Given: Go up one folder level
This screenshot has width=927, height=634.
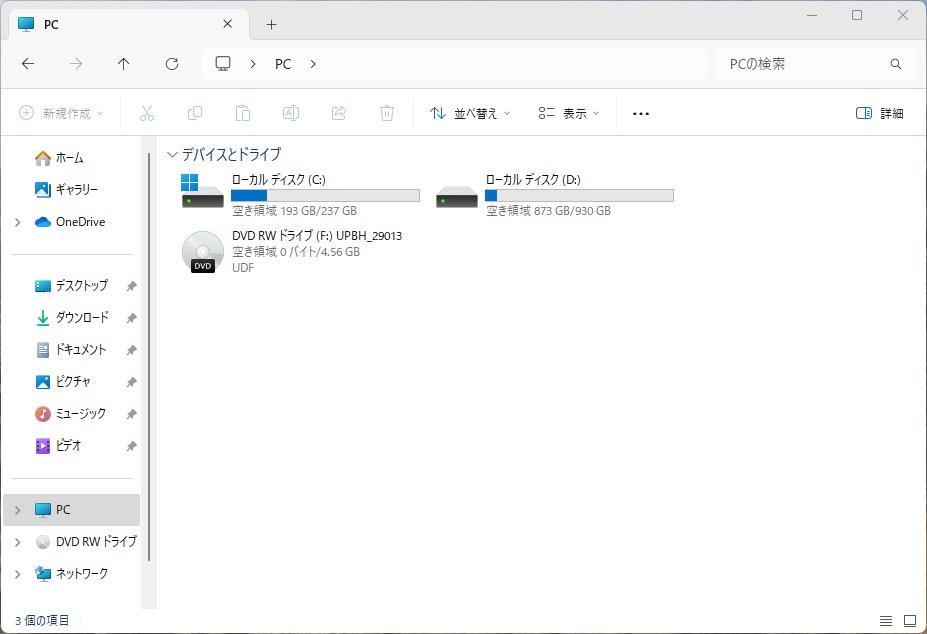Looking at the screenshot, I should (x=124, y=64).
